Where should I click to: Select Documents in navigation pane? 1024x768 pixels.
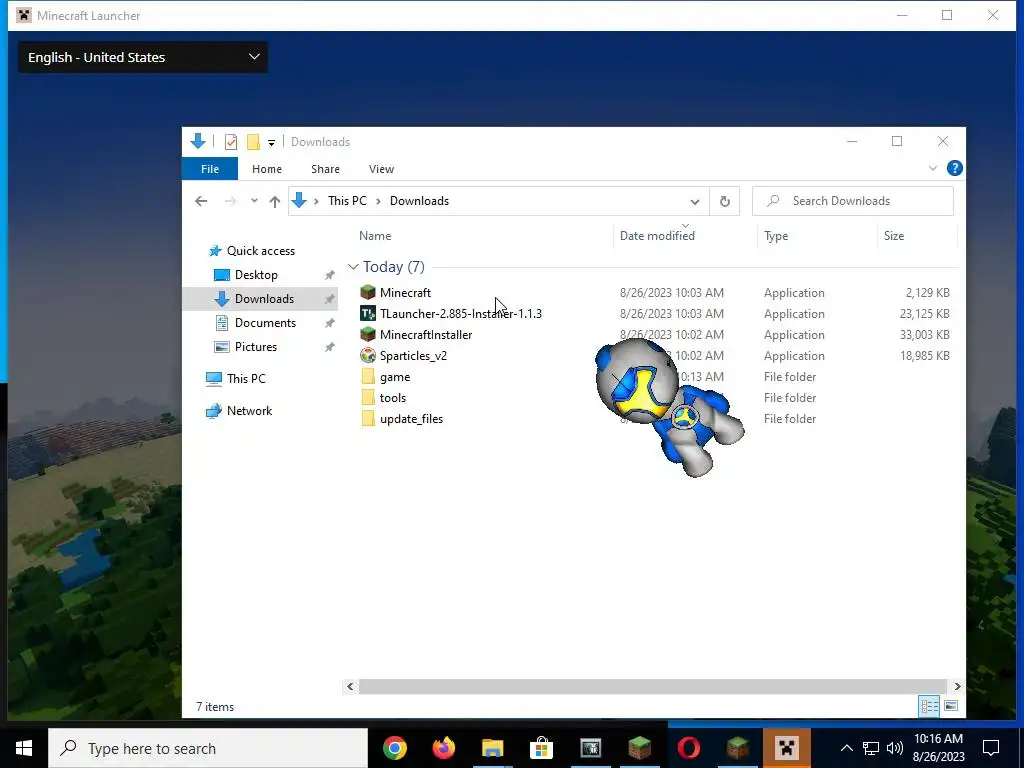pos(265,323)
